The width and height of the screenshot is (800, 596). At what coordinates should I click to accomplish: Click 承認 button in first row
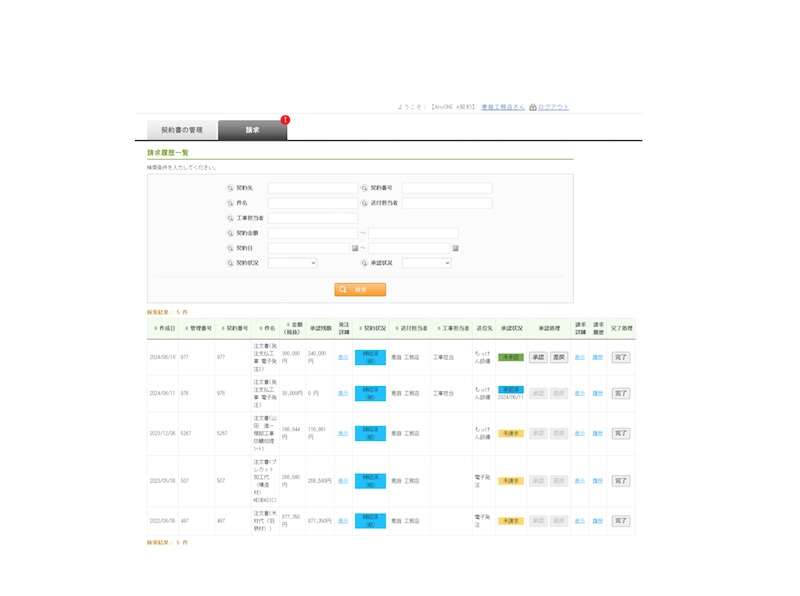click(537, 357)
